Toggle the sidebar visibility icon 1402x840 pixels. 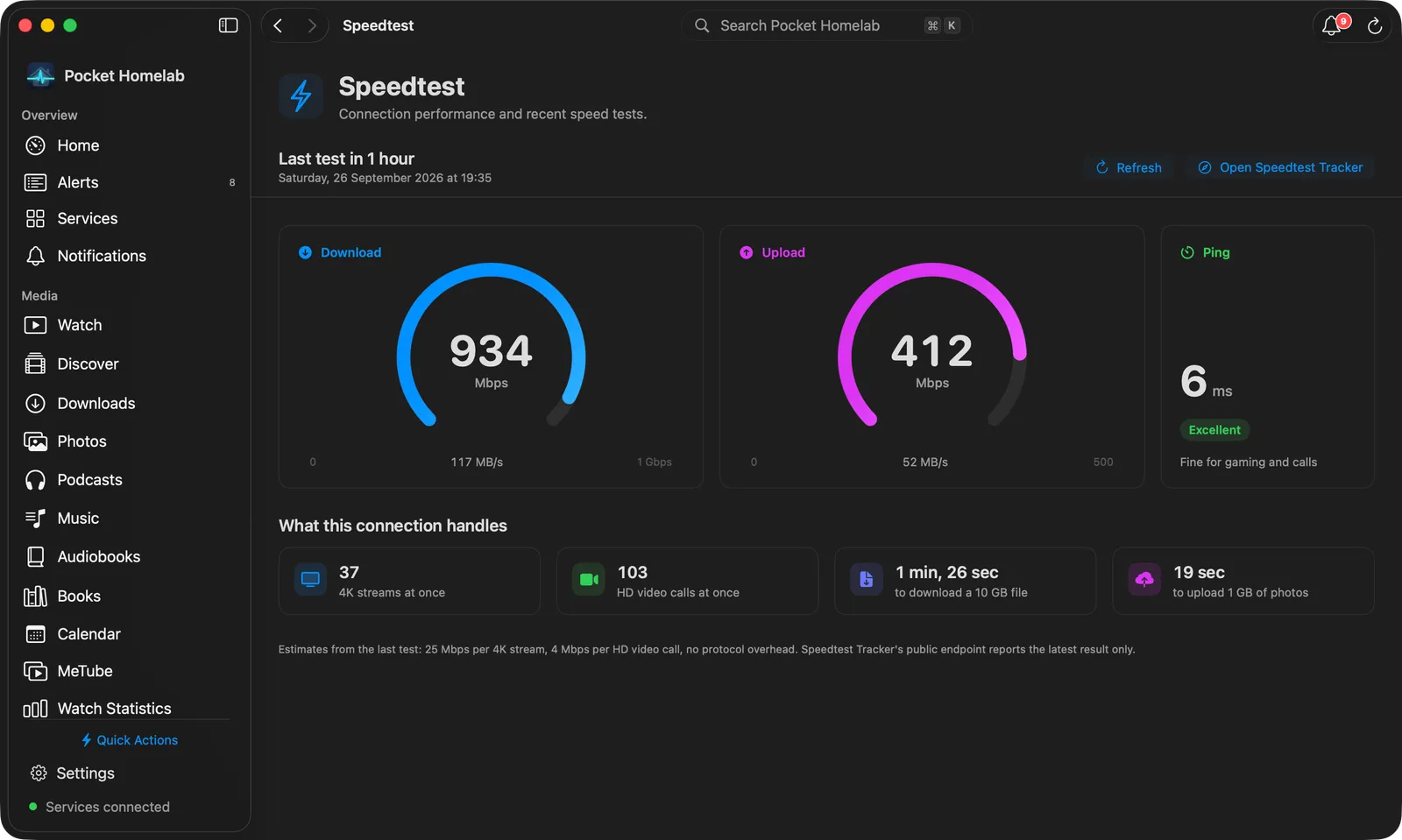[228, 25]
